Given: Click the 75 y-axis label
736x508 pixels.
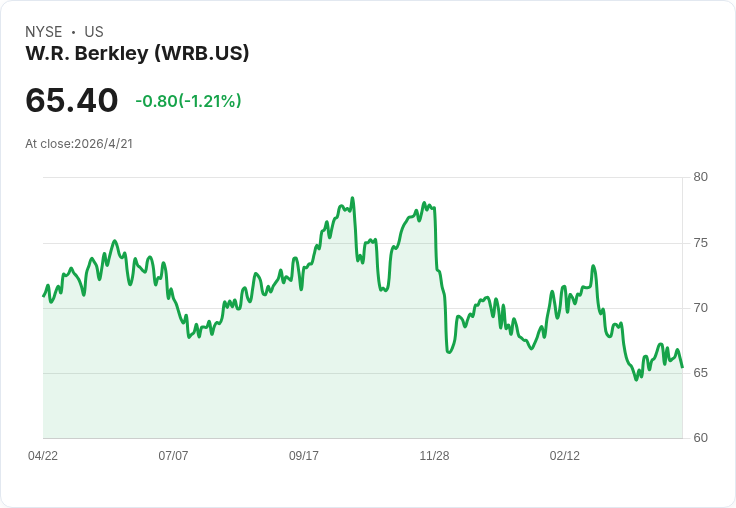Looking at the screenshot, I should pyautogui.click(x=701, y=243).
